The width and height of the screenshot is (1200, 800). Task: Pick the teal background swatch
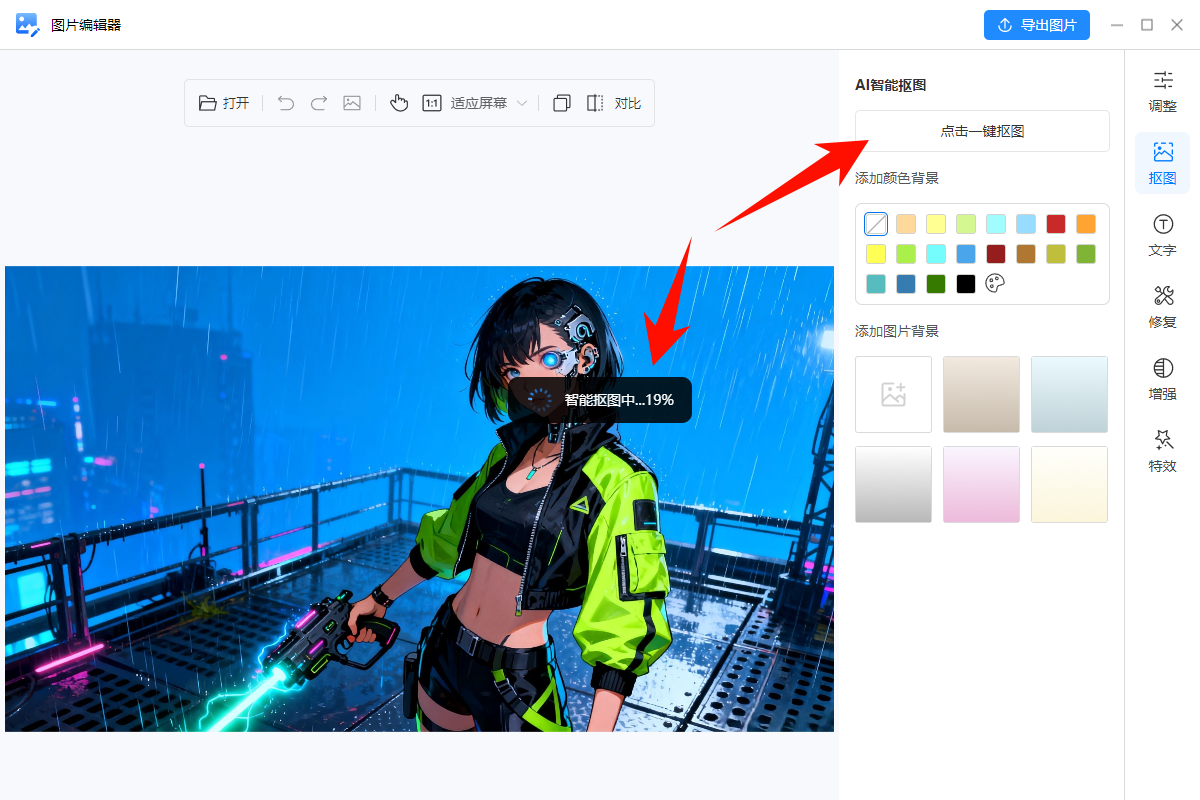tap(876, 284)
